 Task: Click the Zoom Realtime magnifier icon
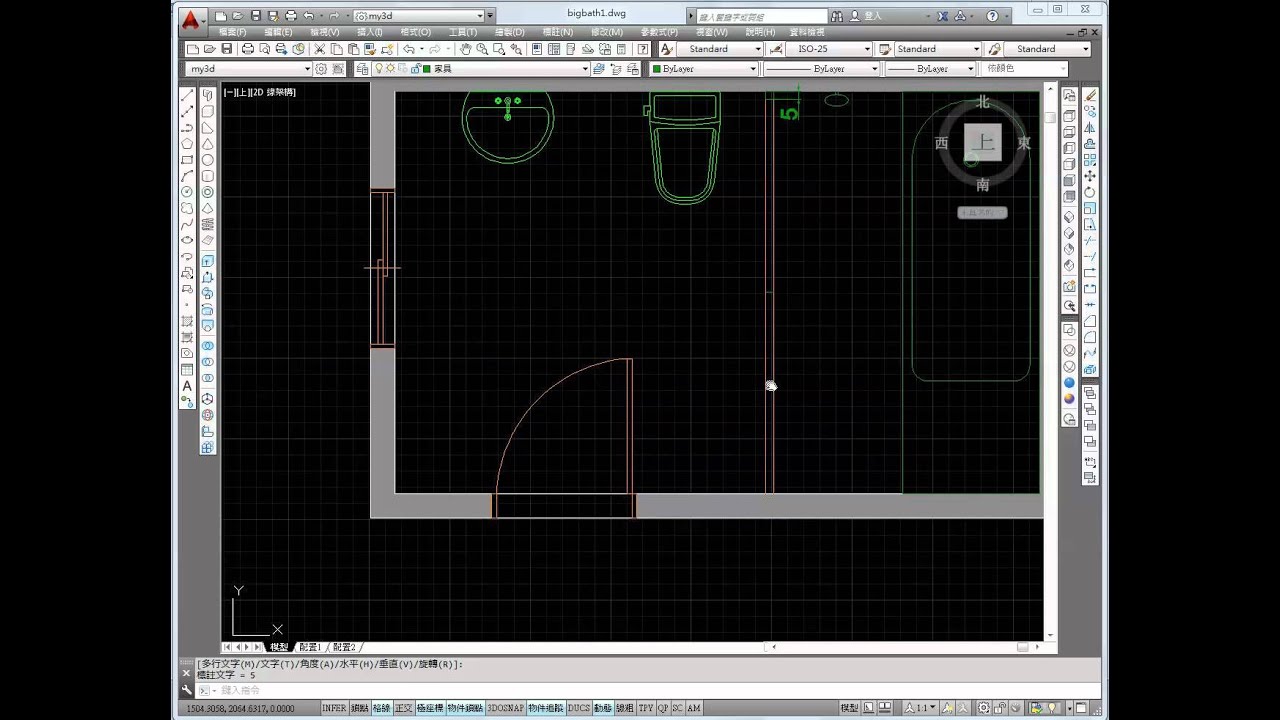[482, 49]
